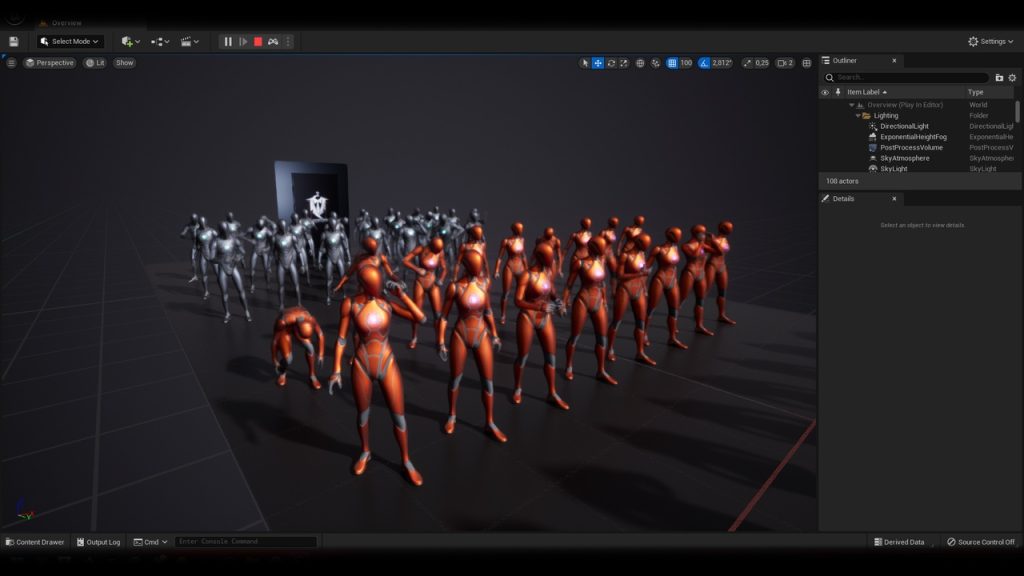This screenshot has height=576, width=1024.
Task: Toggle the visibility eye column header
Action: (825, 92)
